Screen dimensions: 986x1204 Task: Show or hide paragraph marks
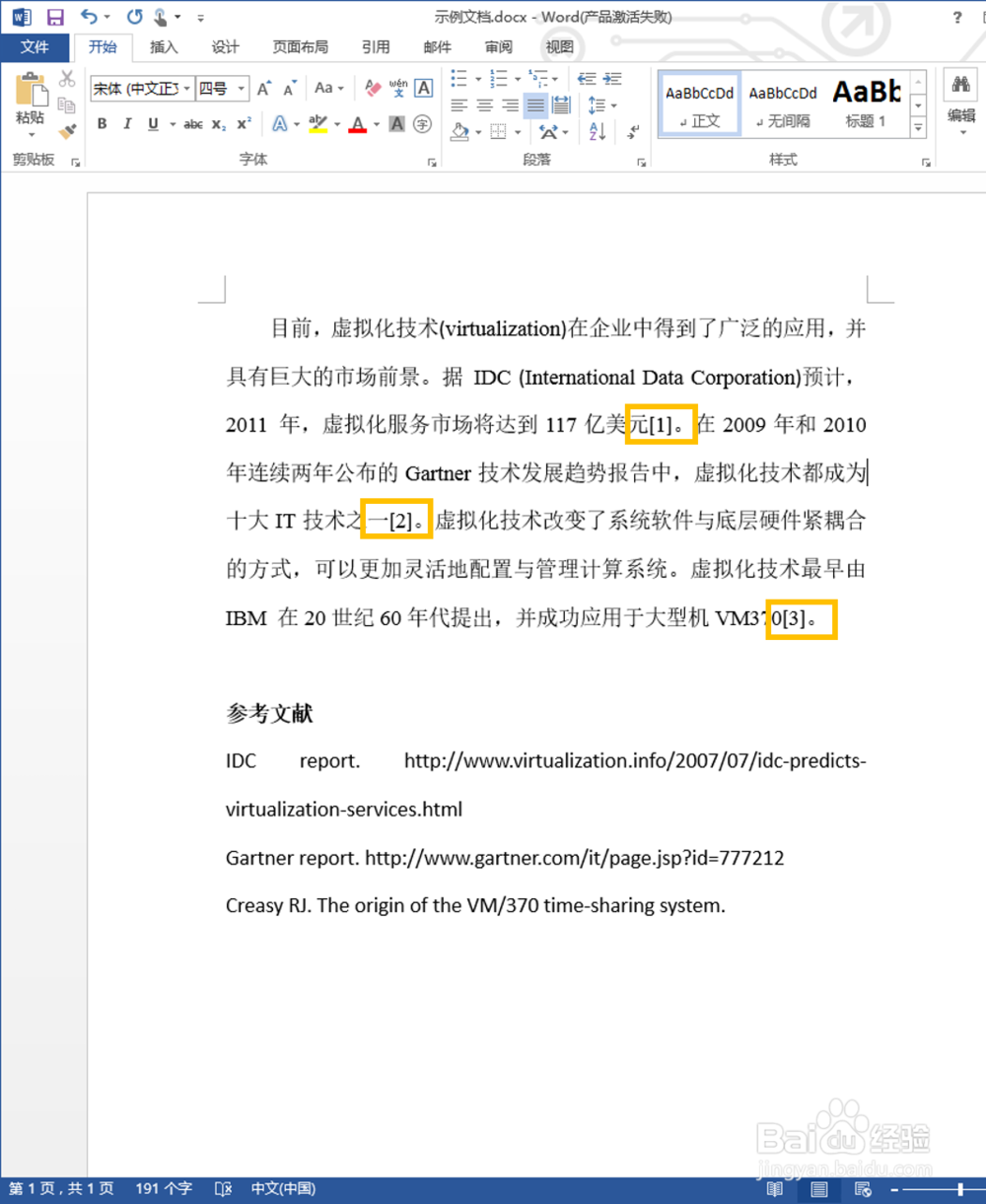pos(634,131)
